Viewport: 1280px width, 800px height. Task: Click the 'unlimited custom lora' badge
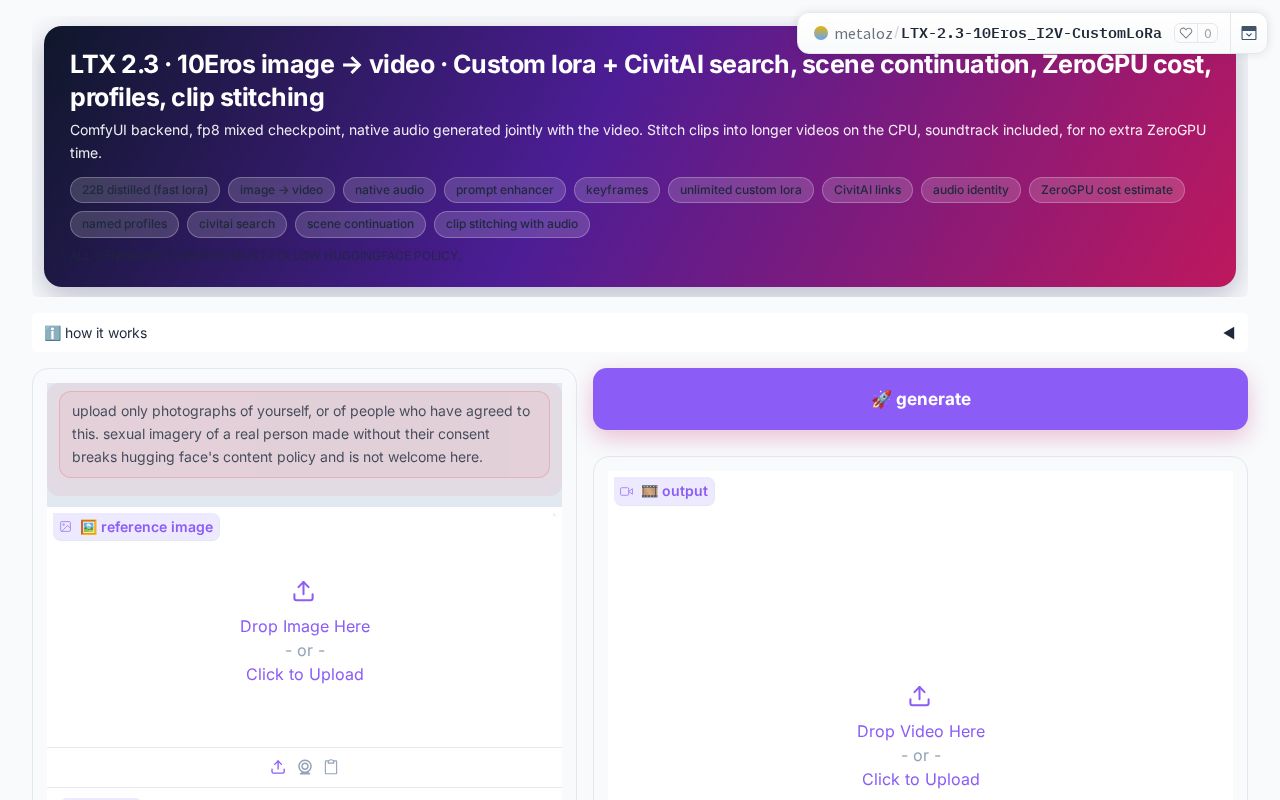741,190
